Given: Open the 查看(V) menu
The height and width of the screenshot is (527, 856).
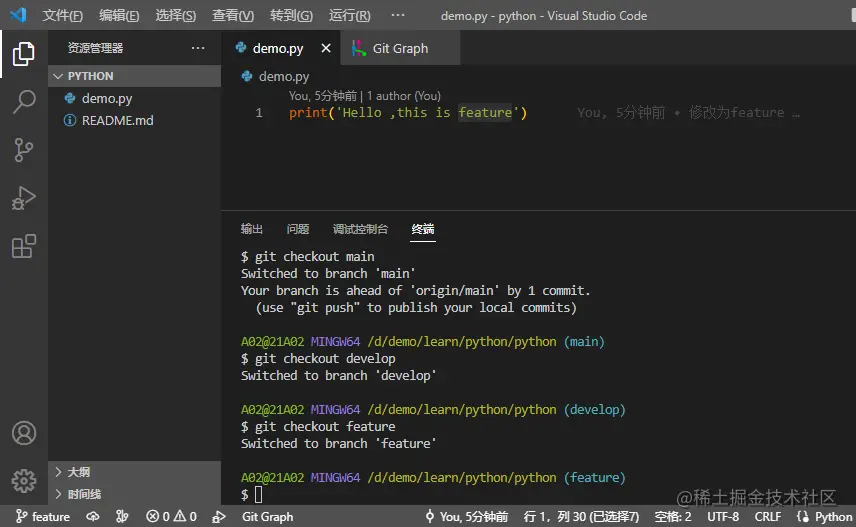Looking at the screenshot, I should pyautogui.click(x=233, y=15).
